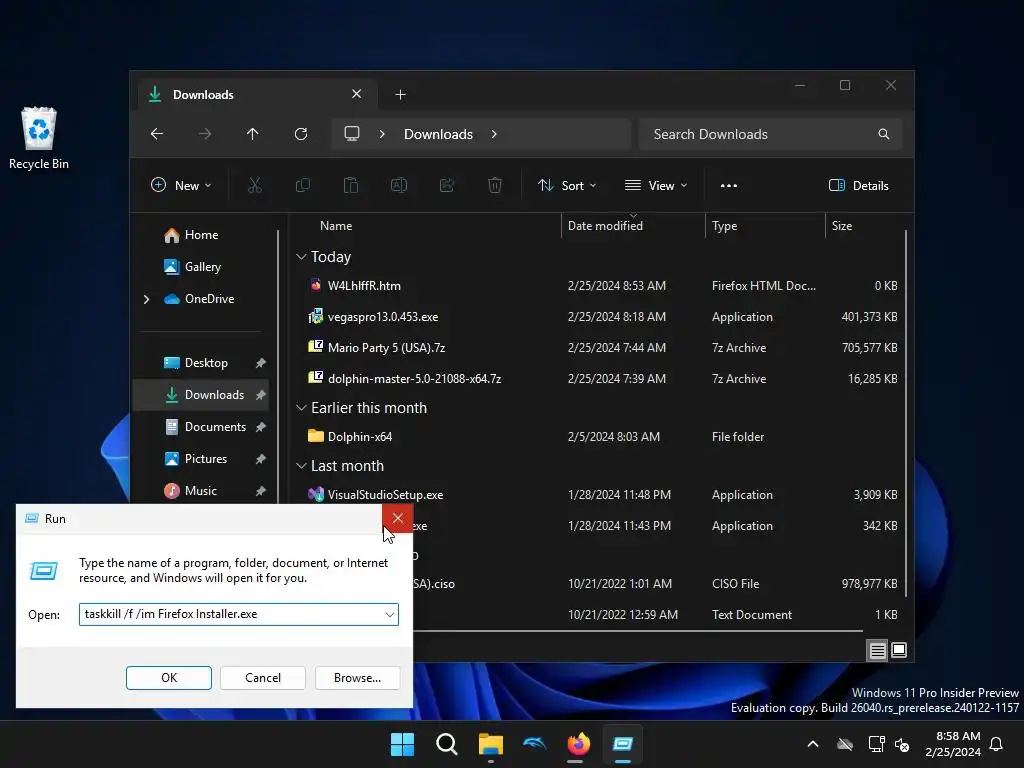Viewport: 1024px width, 768px height.
Task: Refresh the Downloads folder
Action: [301, 134]
